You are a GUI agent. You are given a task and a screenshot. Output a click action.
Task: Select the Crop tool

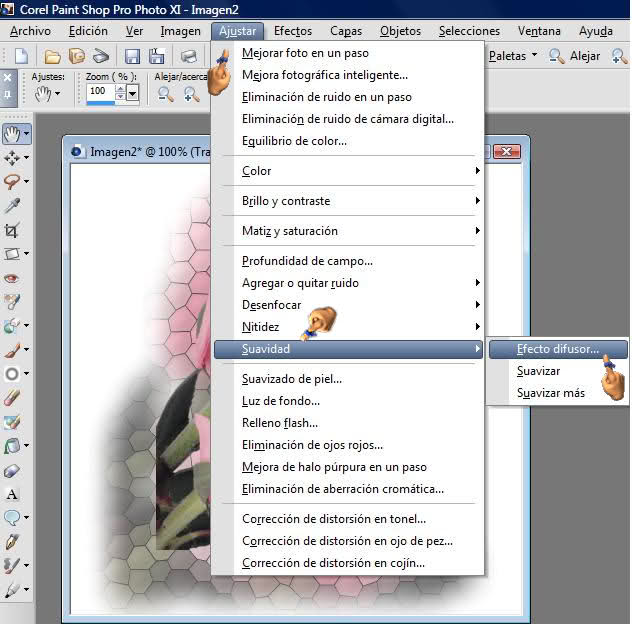click(x=12, y=230)
